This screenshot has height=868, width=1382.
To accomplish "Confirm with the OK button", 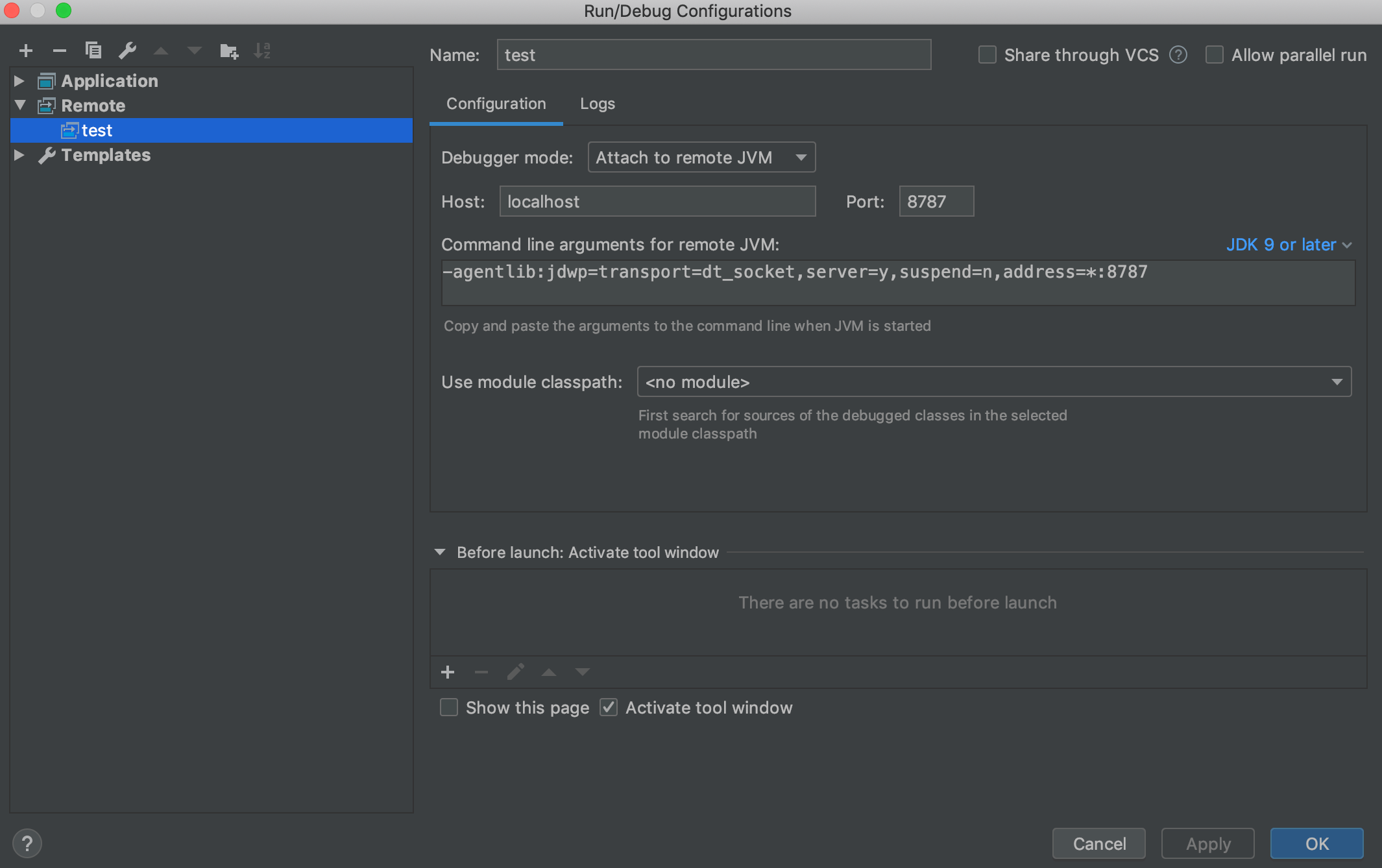I will click(1317, 843).
